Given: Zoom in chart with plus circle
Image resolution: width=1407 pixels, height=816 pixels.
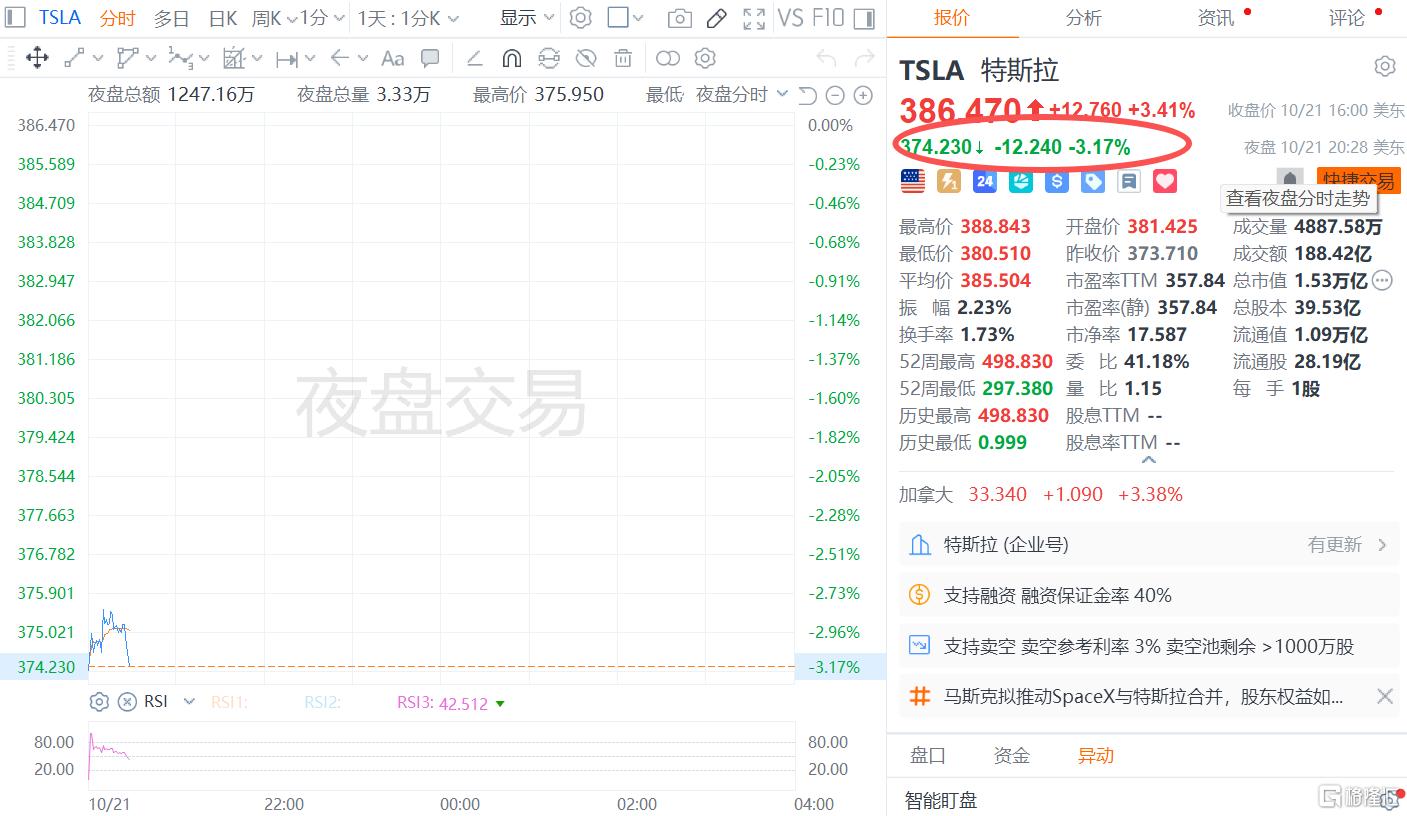Looking at the screenshot, I should pos(863,95).
